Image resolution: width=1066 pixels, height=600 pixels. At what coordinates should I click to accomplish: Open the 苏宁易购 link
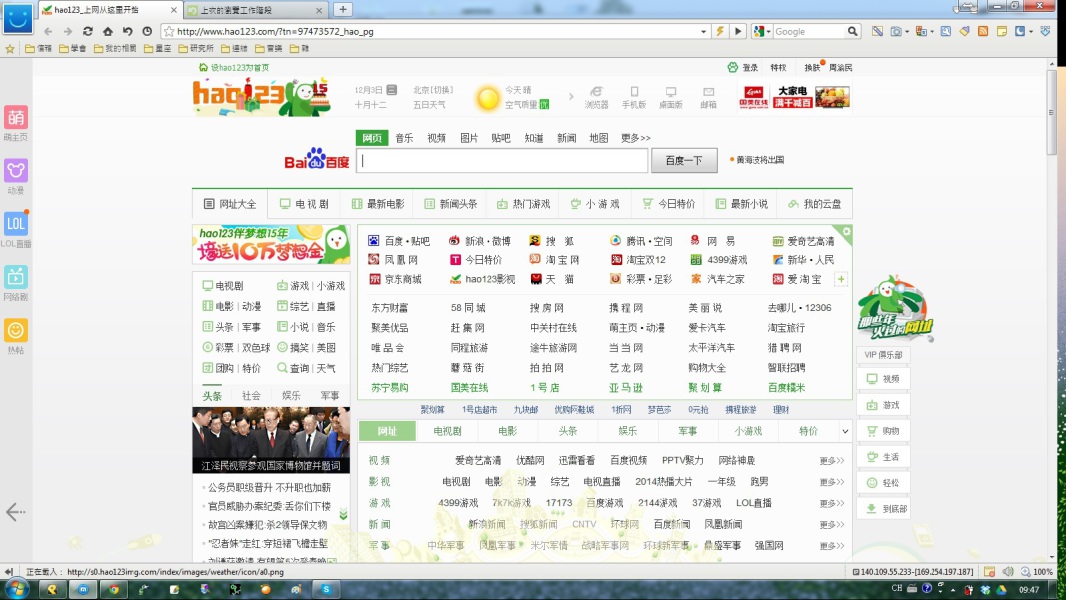pos(390,388)
